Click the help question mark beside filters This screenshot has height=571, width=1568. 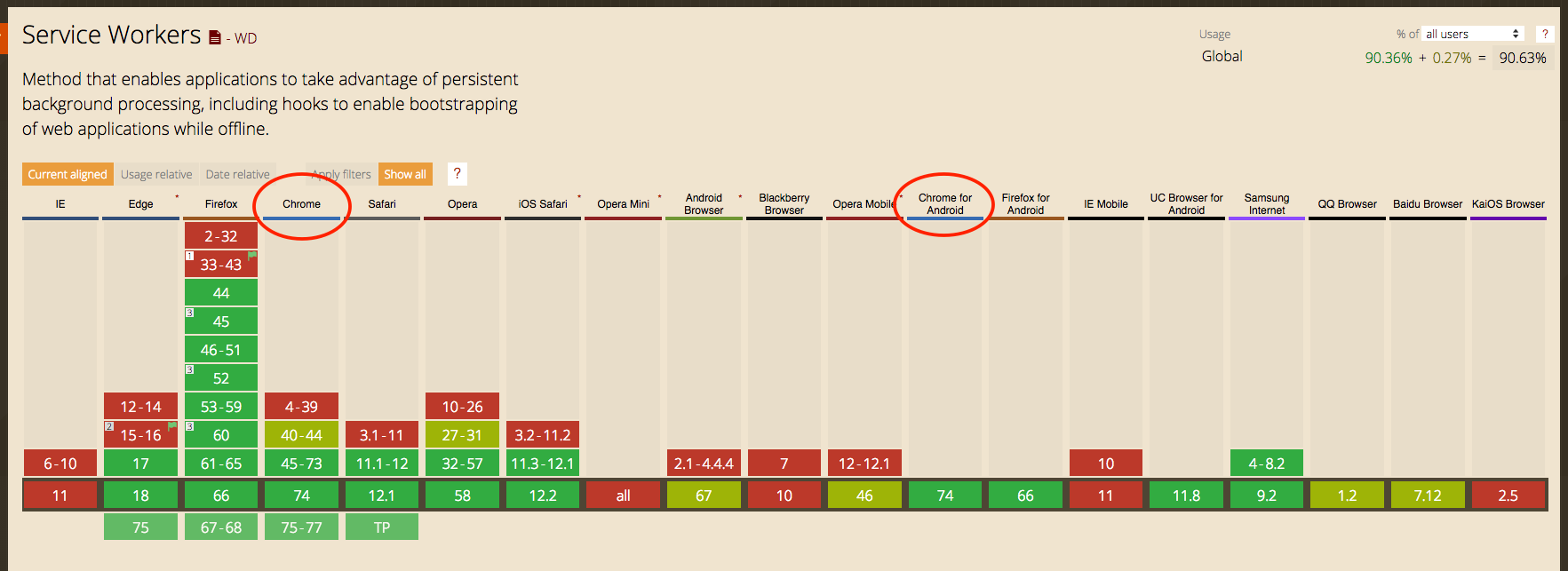pyautogui.click(x=457, y=174)
